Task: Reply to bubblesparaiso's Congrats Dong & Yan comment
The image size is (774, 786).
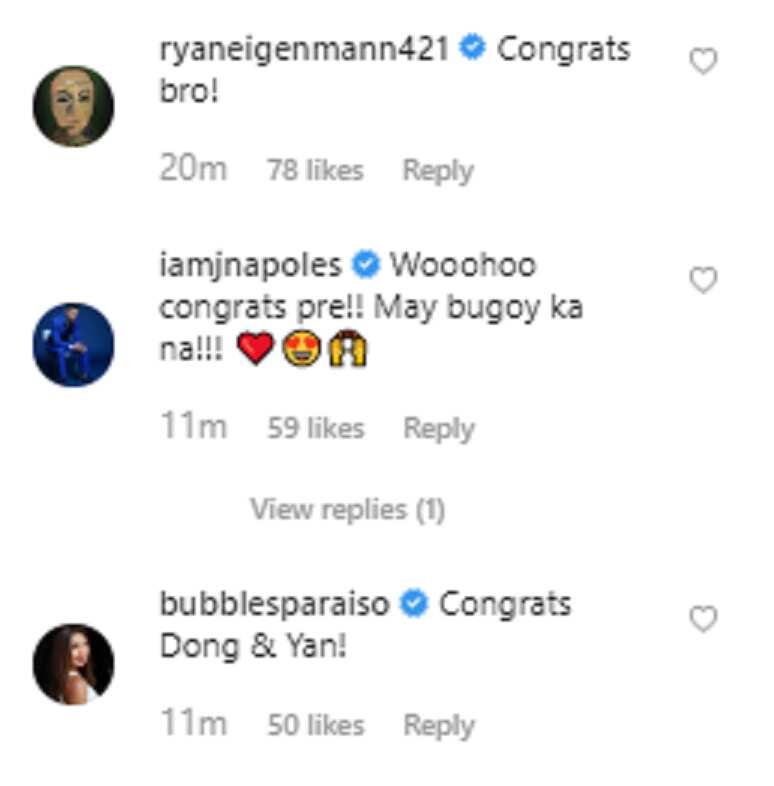Action: pyautogui.click(x=439, y=726)
